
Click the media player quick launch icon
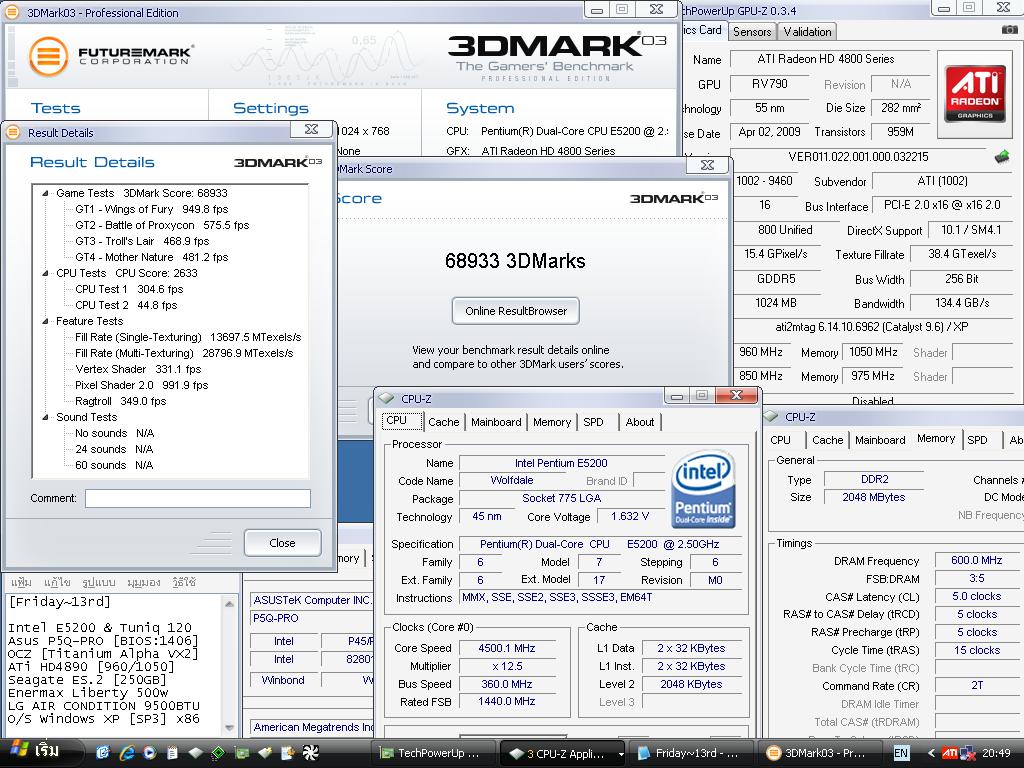tap(149, 752)
